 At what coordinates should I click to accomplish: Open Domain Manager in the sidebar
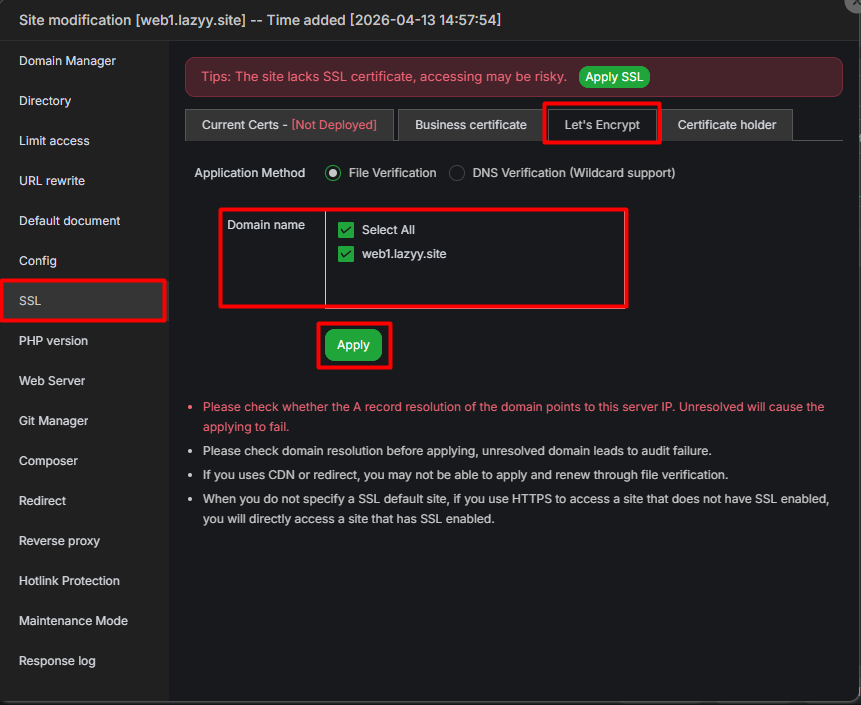point(67,61)
